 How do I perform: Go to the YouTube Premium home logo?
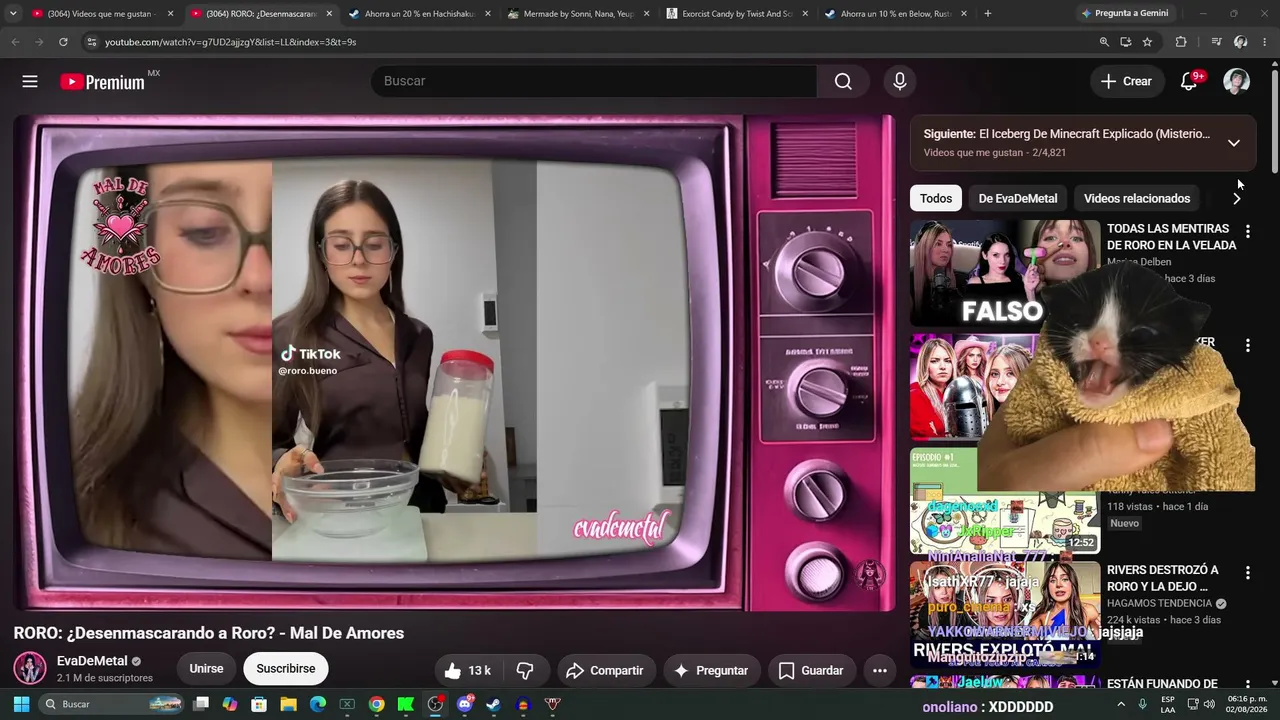pyautogui.click(x=103, y=82)
